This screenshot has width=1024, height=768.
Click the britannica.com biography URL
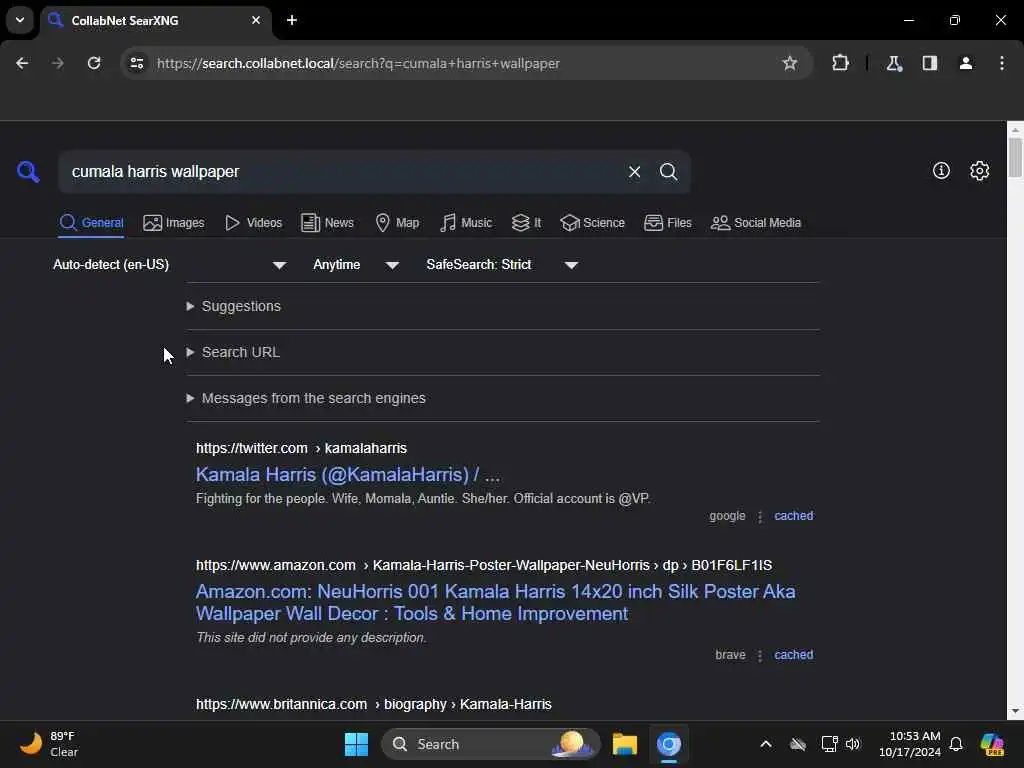click(x=374, y=704)
